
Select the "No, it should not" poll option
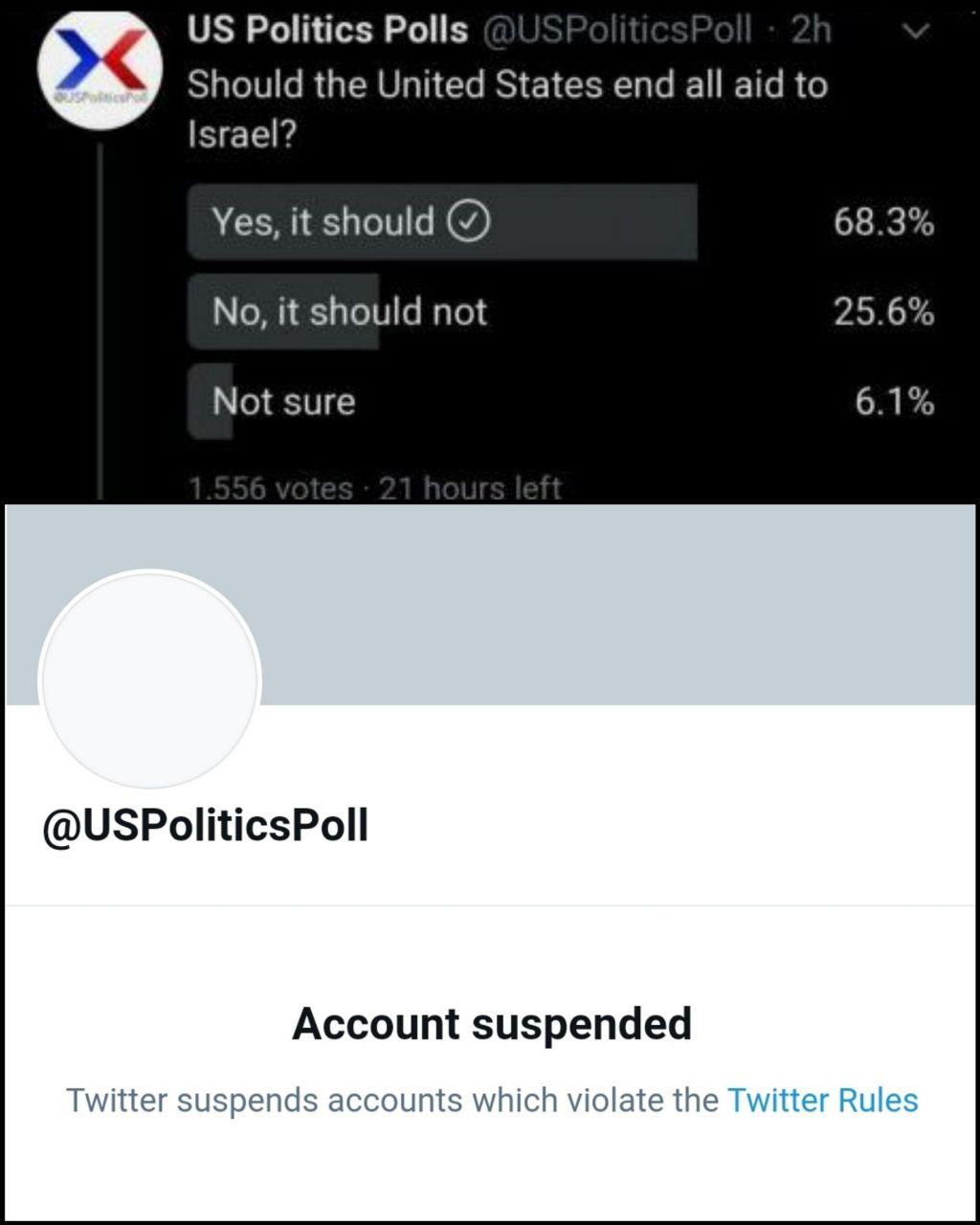[349, 312]
